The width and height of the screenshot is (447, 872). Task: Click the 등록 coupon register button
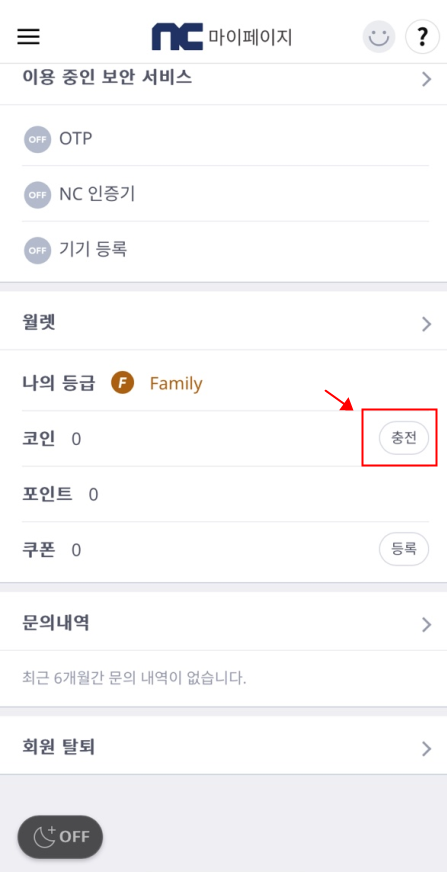[x=404, y=549]
